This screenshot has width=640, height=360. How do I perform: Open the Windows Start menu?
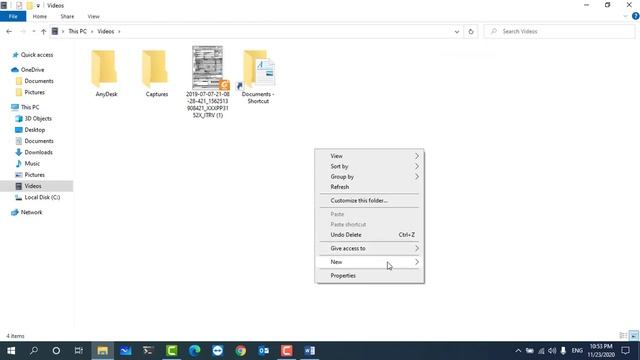pos(11,351)
